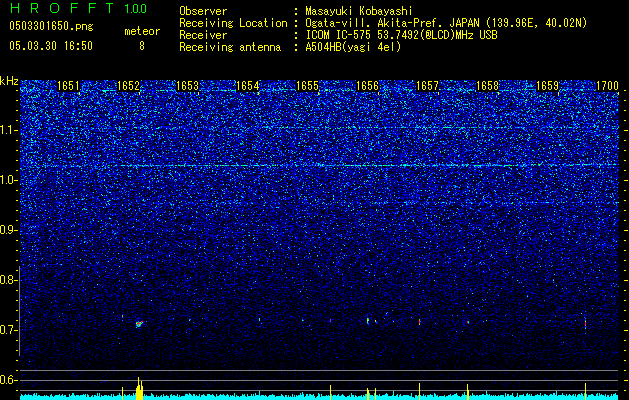
Task: Select receiver text ICOM IC-575 53.7492 MHz USB
Action: [x=401, y=35]
